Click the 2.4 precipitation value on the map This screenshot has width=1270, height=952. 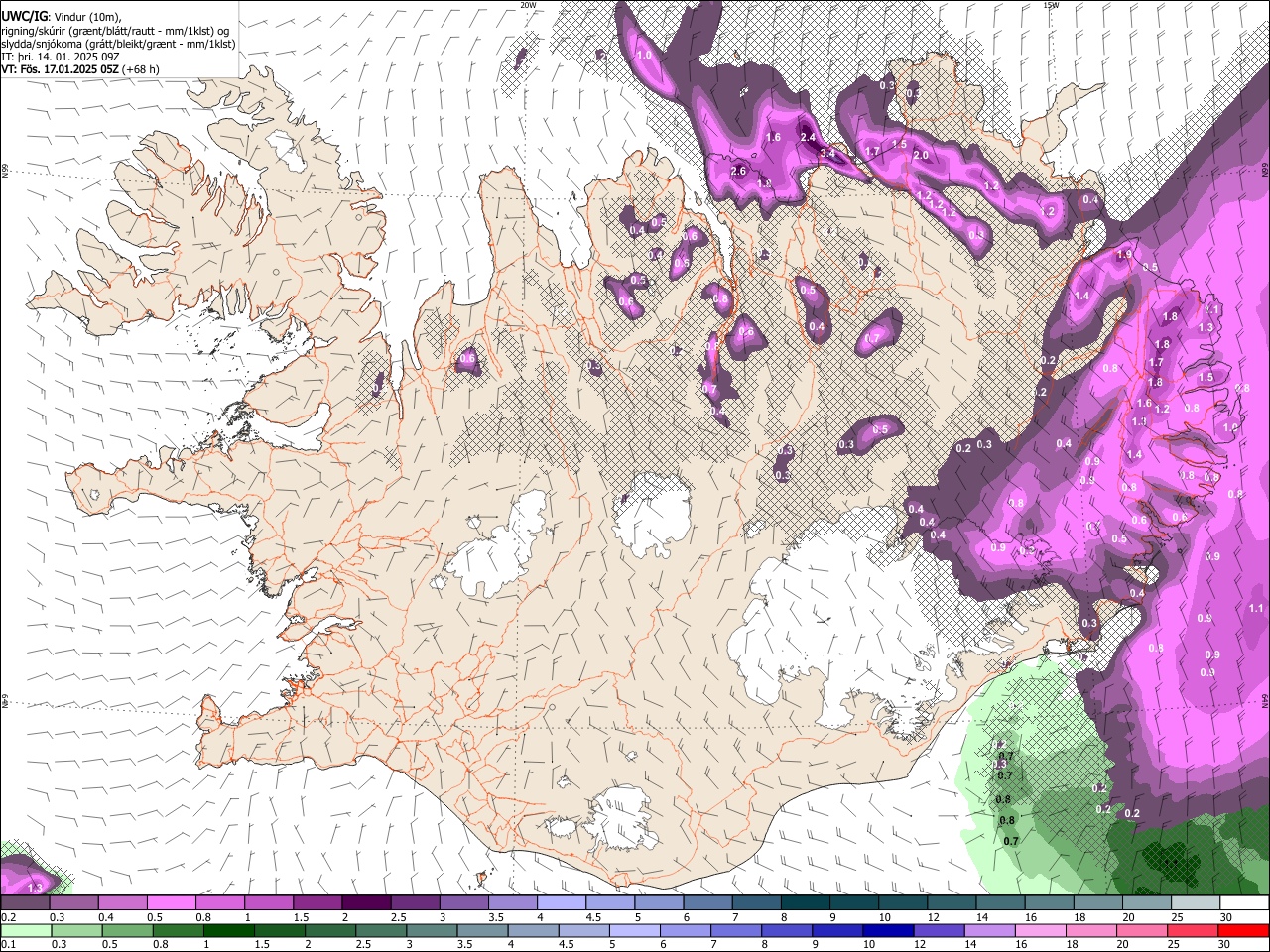tap(808, 137)
